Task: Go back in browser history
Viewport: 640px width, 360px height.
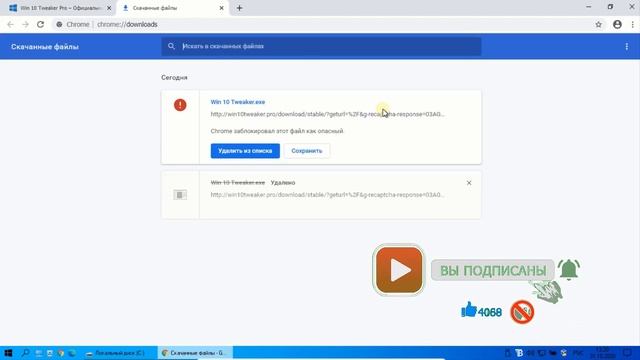Action: pos(10,24)
